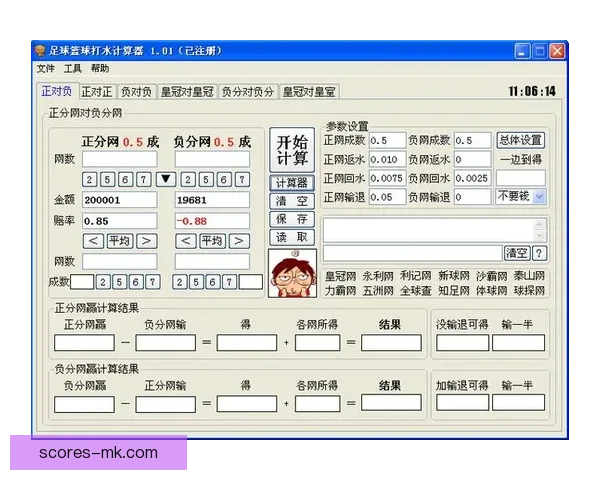Image resolution: width=600 pixels, height=480 pixels.
Task: Click the 负网成数 input field
Action: (x=473, y=140)
